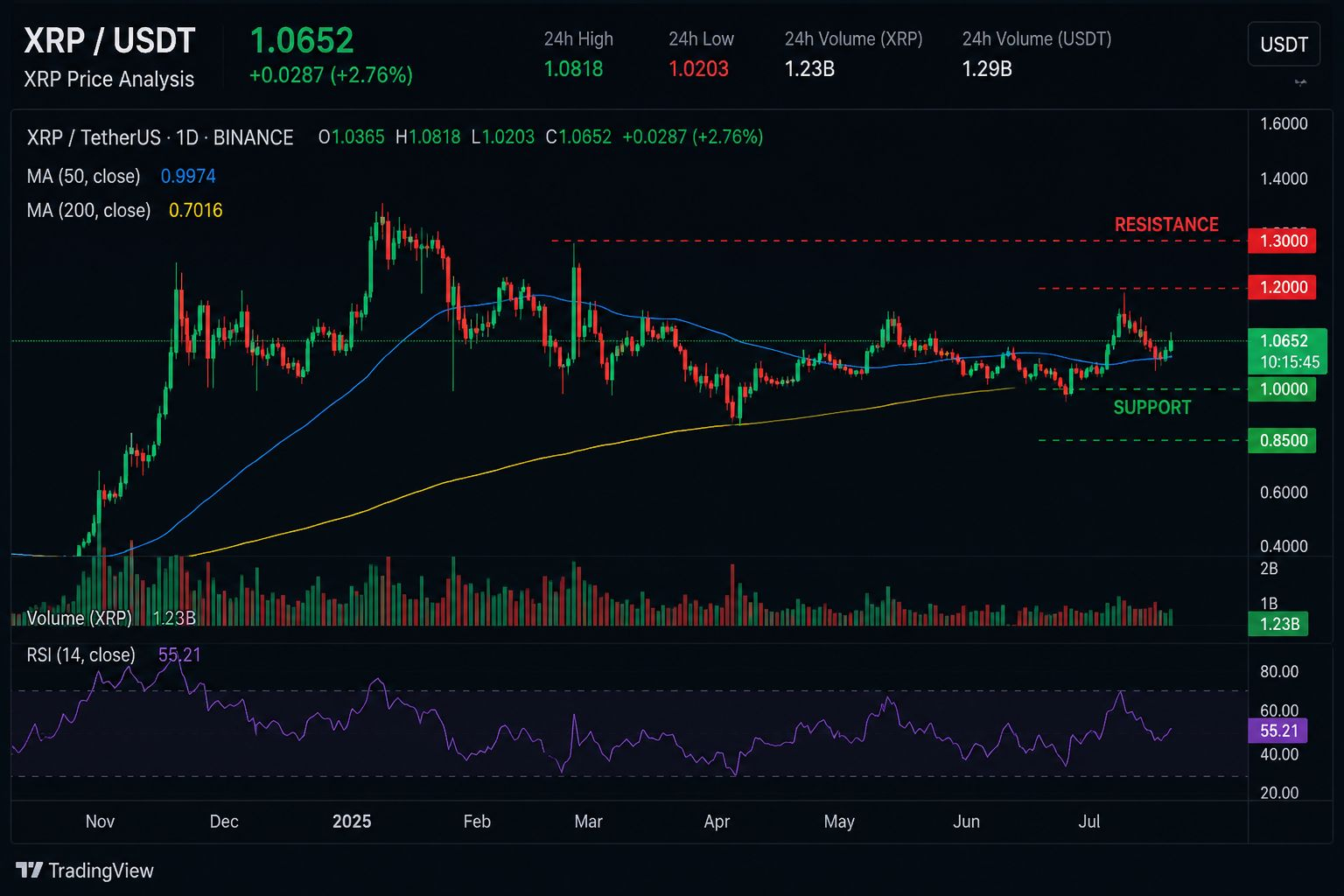Click the O1.0365 open value in legend
The width and height of the screenshot is (1344, 896).
(351, 137)
